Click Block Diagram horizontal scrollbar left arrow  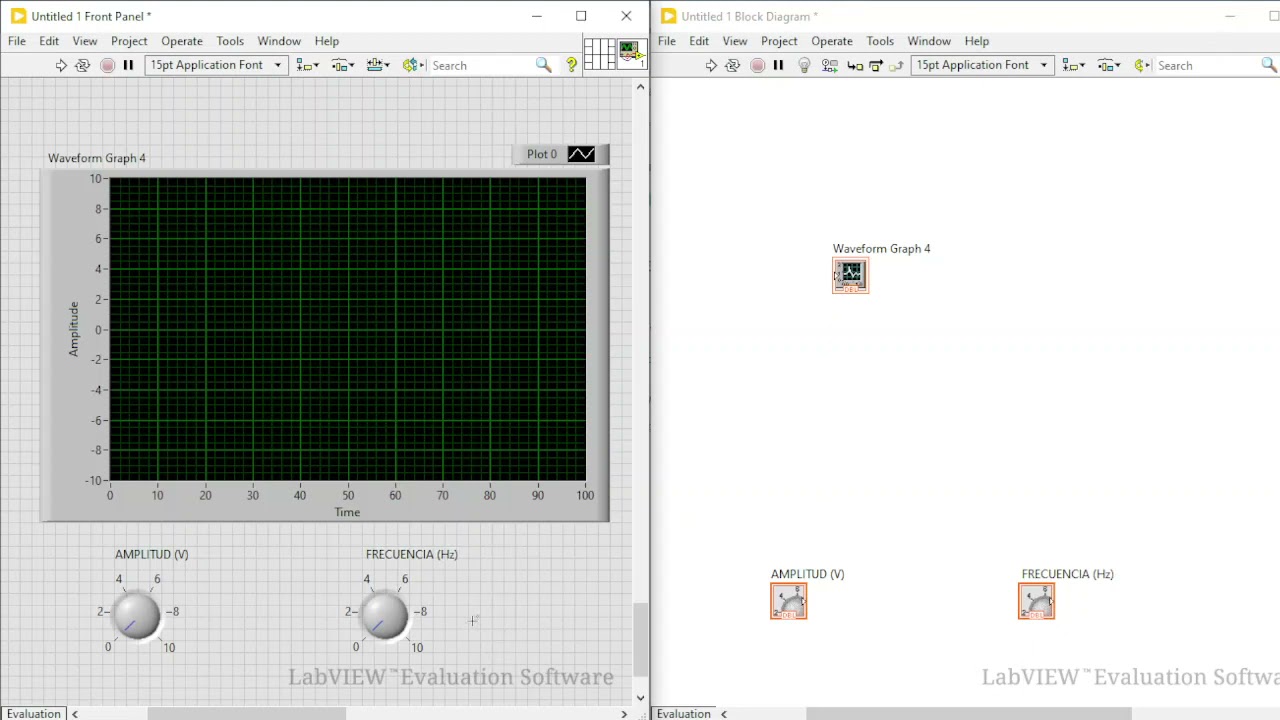click(x=724, y=713)
